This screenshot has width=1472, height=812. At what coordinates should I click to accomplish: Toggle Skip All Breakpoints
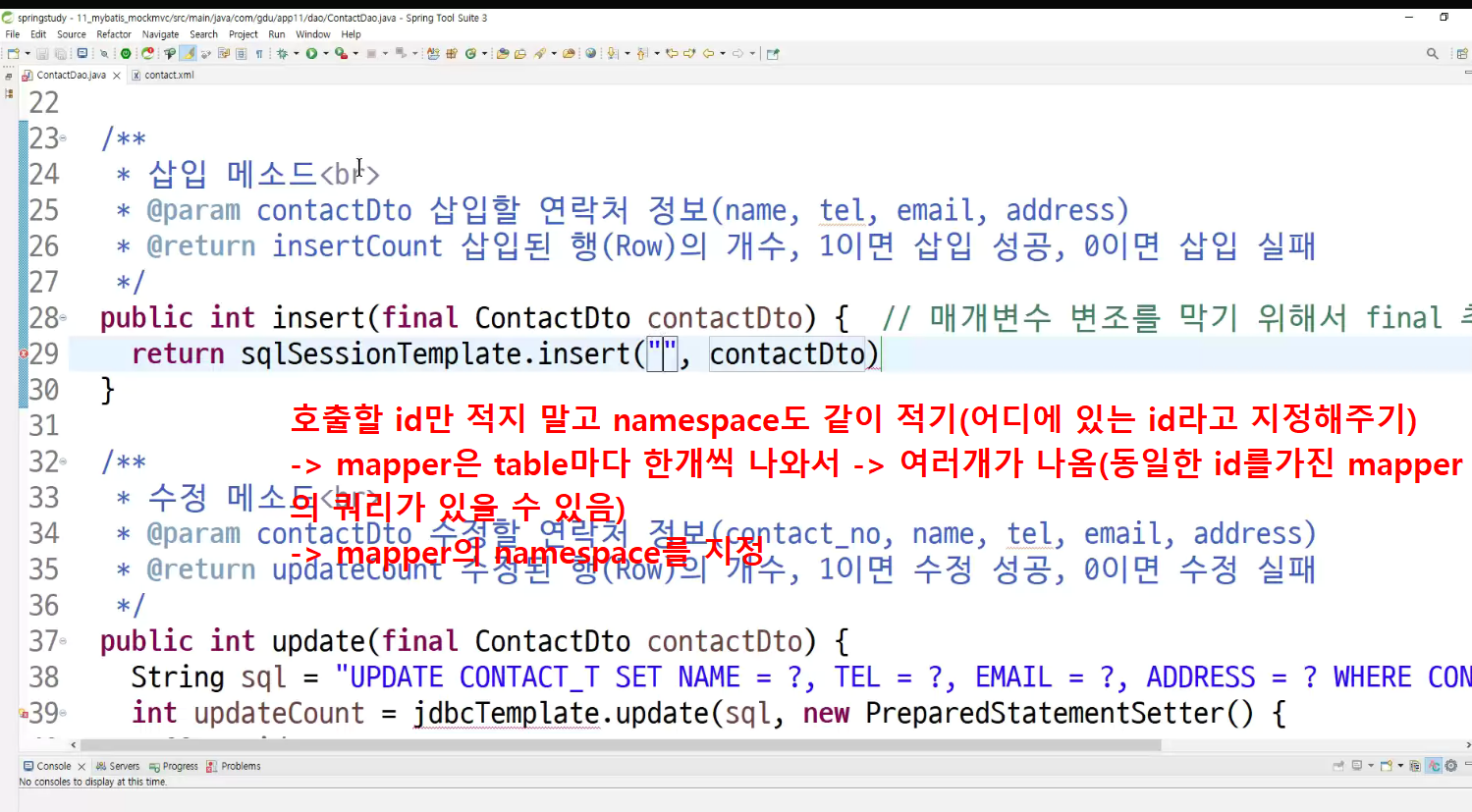tap(104, 54)
